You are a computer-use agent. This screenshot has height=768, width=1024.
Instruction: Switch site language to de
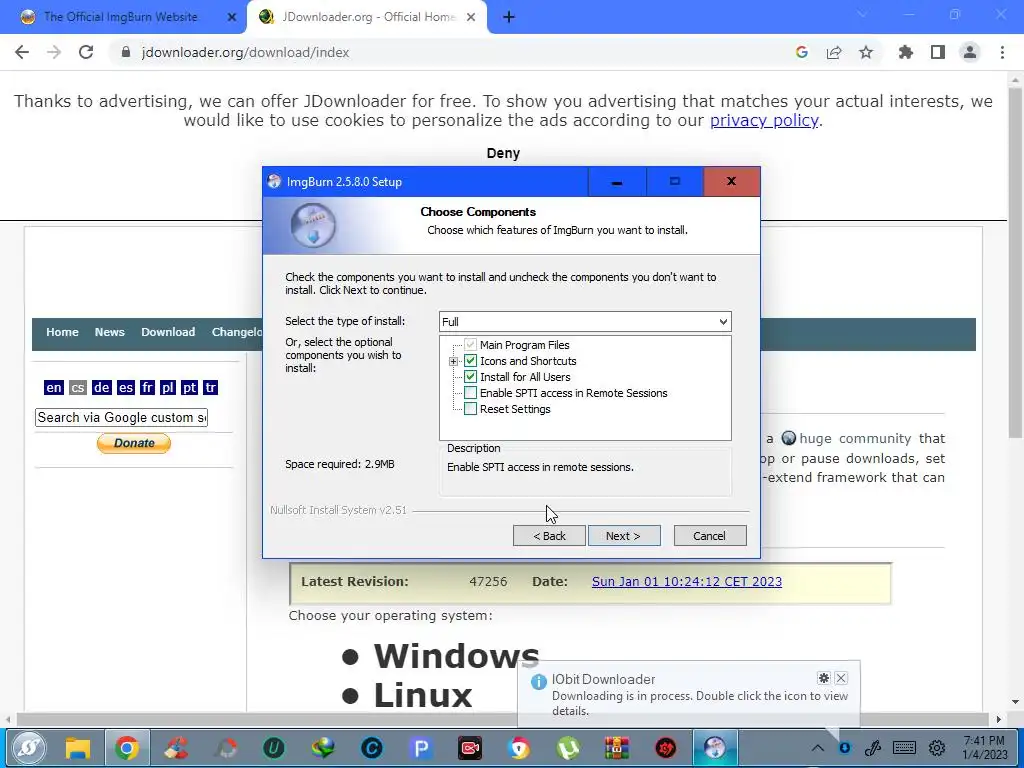(101, 387)
